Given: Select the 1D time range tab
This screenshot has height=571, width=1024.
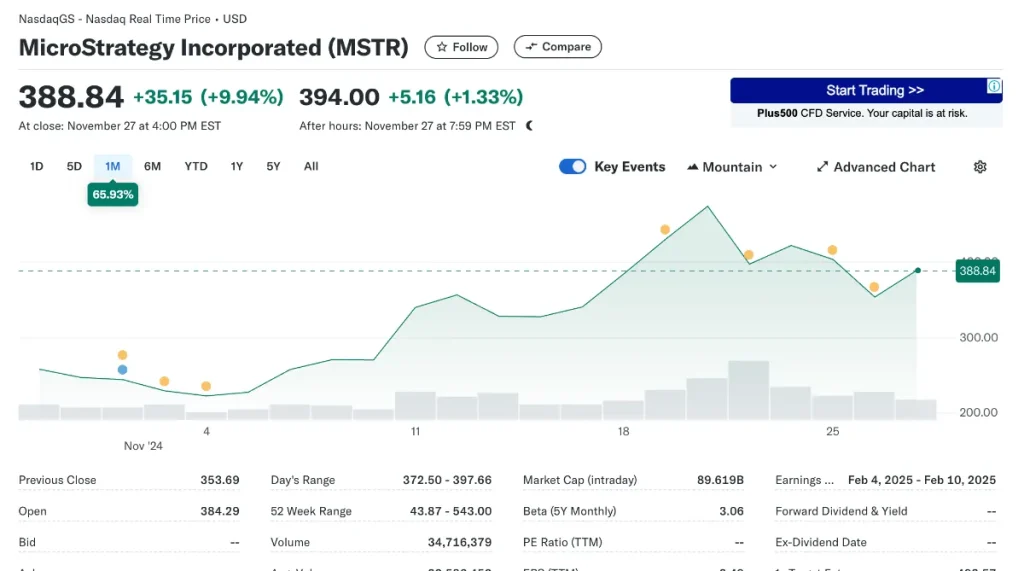Looking at the screenshot, I should [x=37, y=167].
